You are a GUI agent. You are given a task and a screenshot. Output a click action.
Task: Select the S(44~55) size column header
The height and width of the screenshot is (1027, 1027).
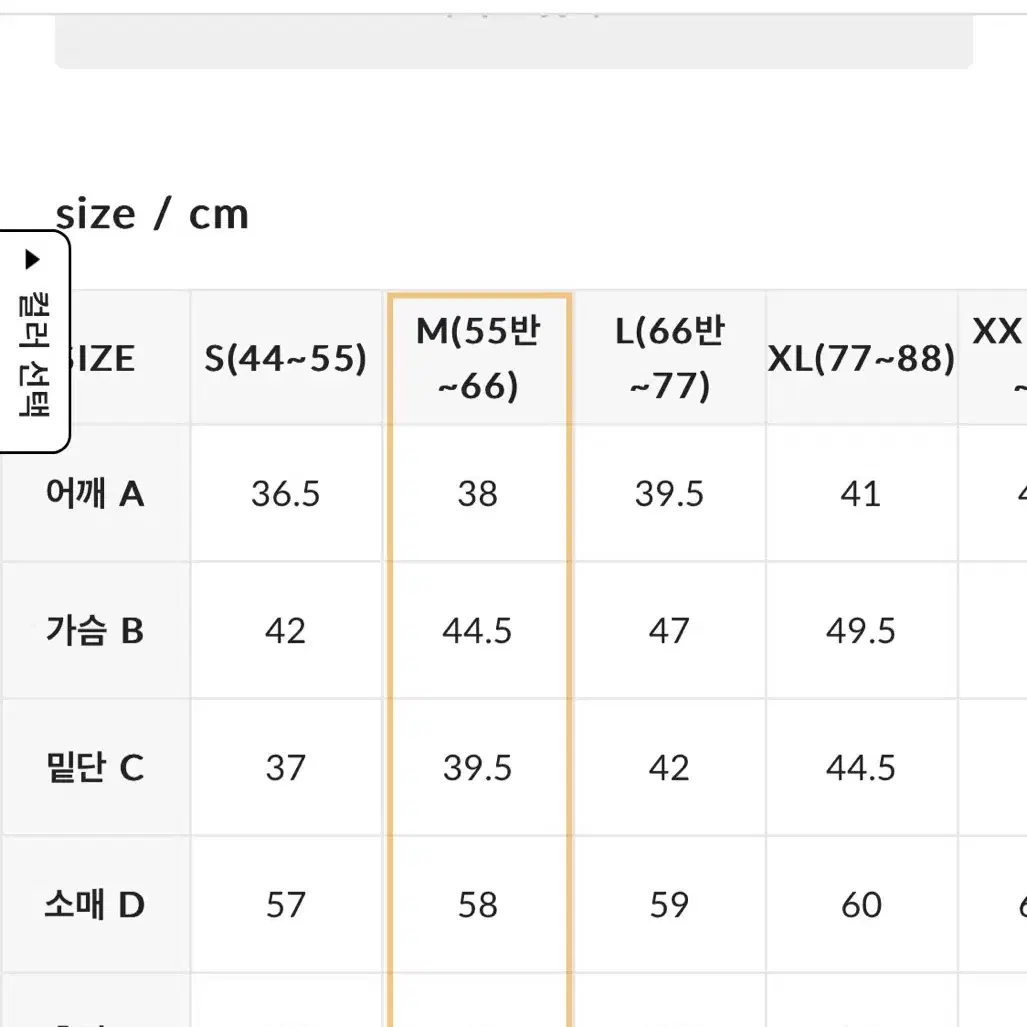click(x=286, y=358)
